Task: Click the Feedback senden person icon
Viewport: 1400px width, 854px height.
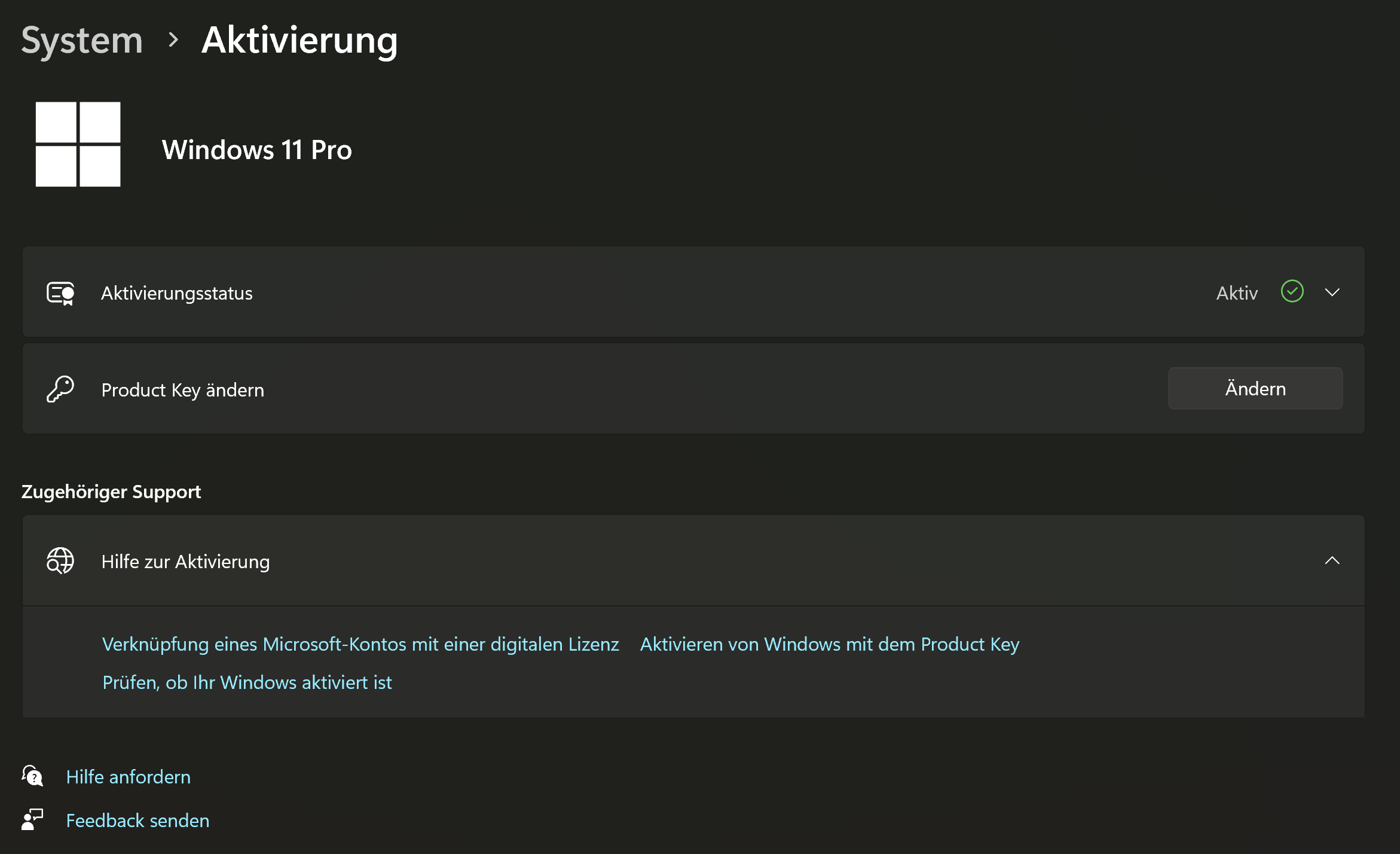Action: 32,819
